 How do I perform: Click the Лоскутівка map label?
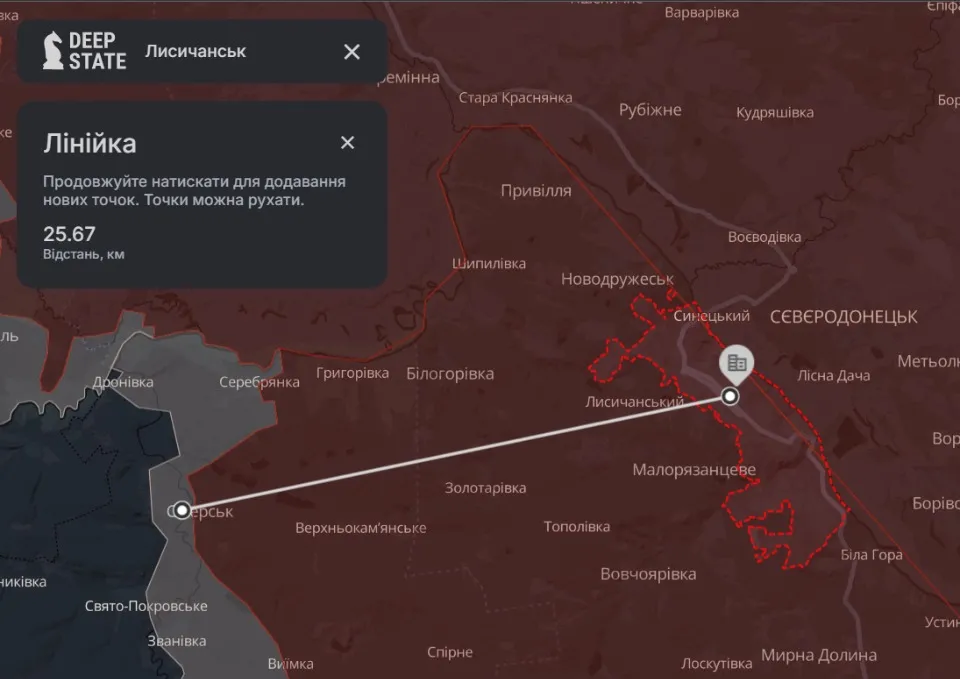[716, 664]
